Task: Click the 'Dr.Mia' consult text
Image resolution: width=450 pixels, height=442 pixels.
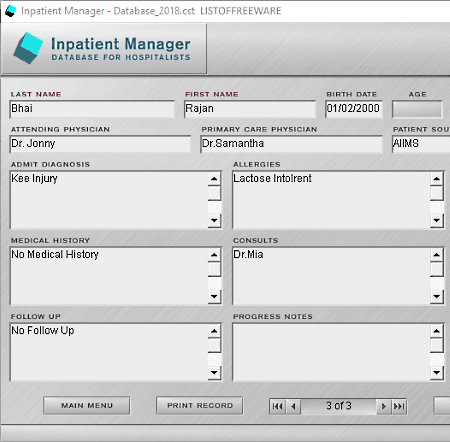Action: [248, 255]
